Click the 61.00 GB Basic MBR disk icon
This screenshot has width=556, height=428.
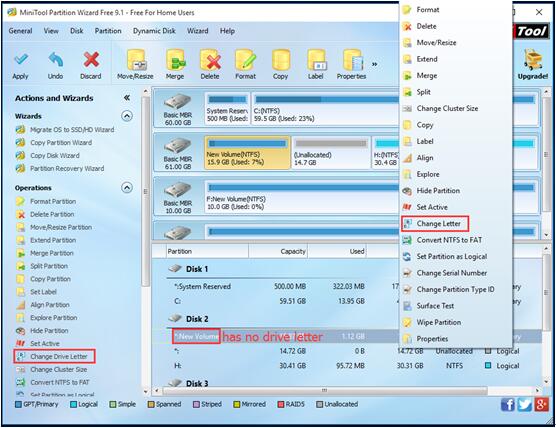coord(178,146)
